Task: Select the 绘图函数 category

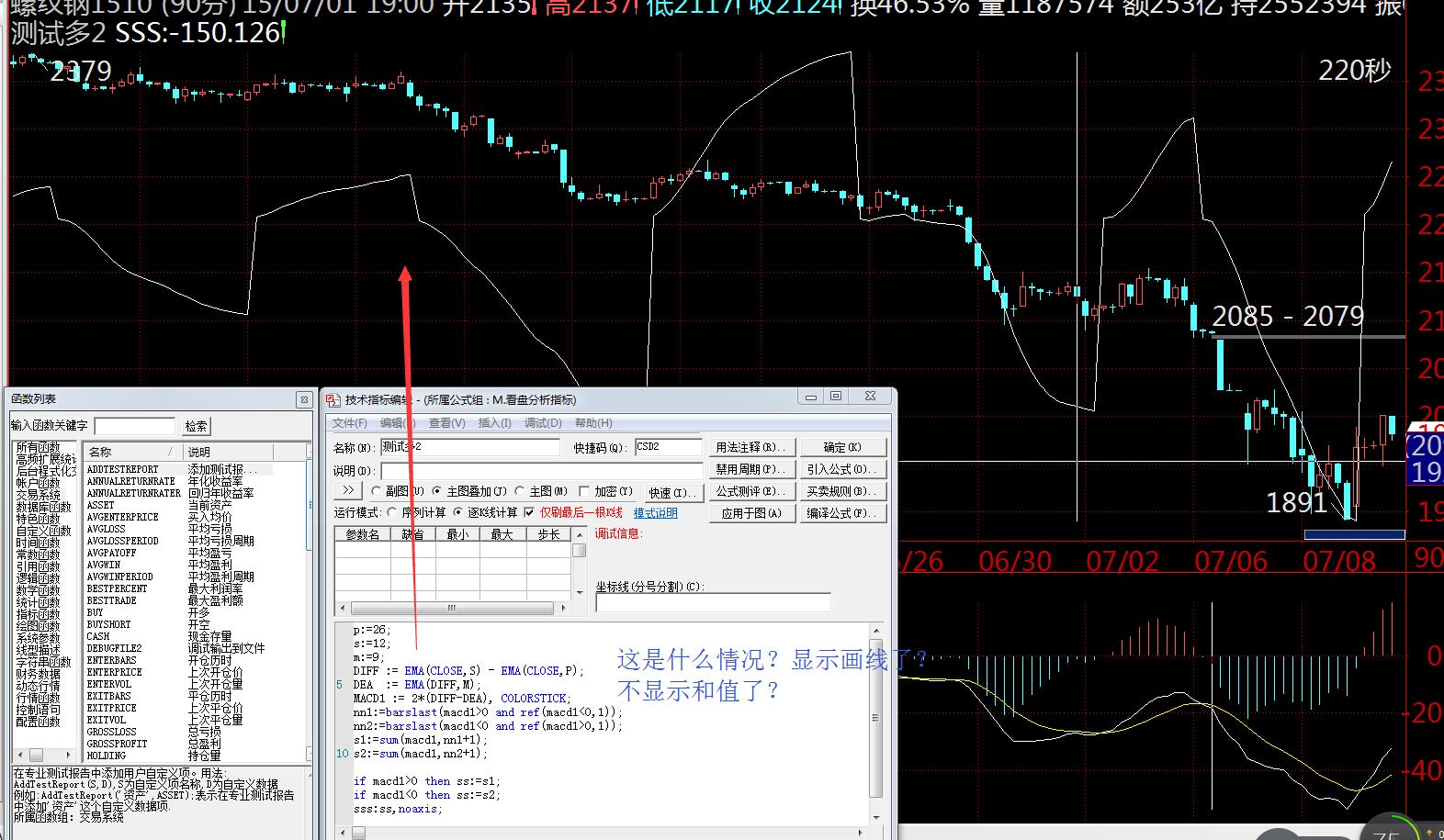Action: click(x=38, y=626)
